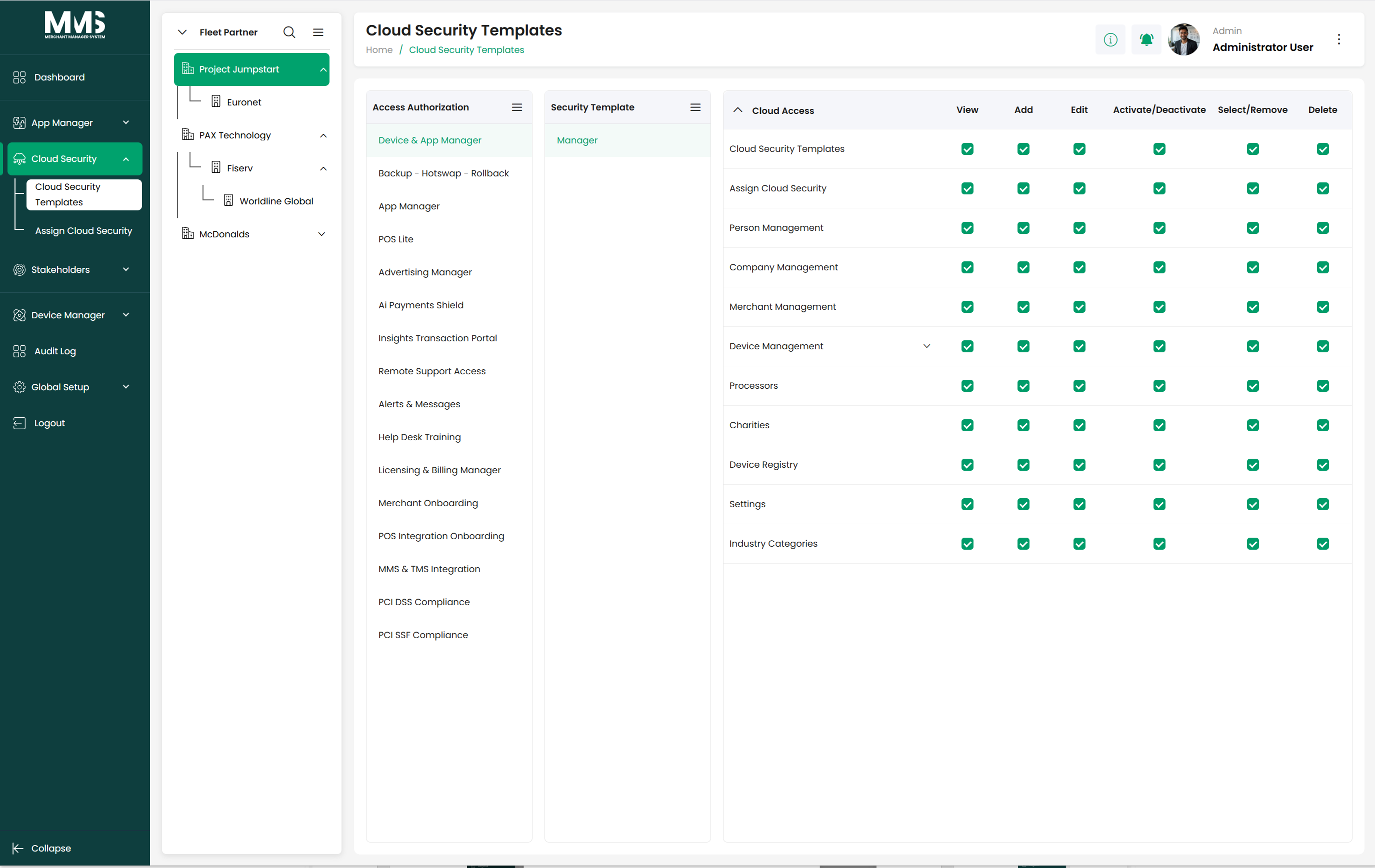The height and width of the screenshot is (868, 1375).
Task: Open Assign Cloud Security submenu item
Action: tap(83, 230)
